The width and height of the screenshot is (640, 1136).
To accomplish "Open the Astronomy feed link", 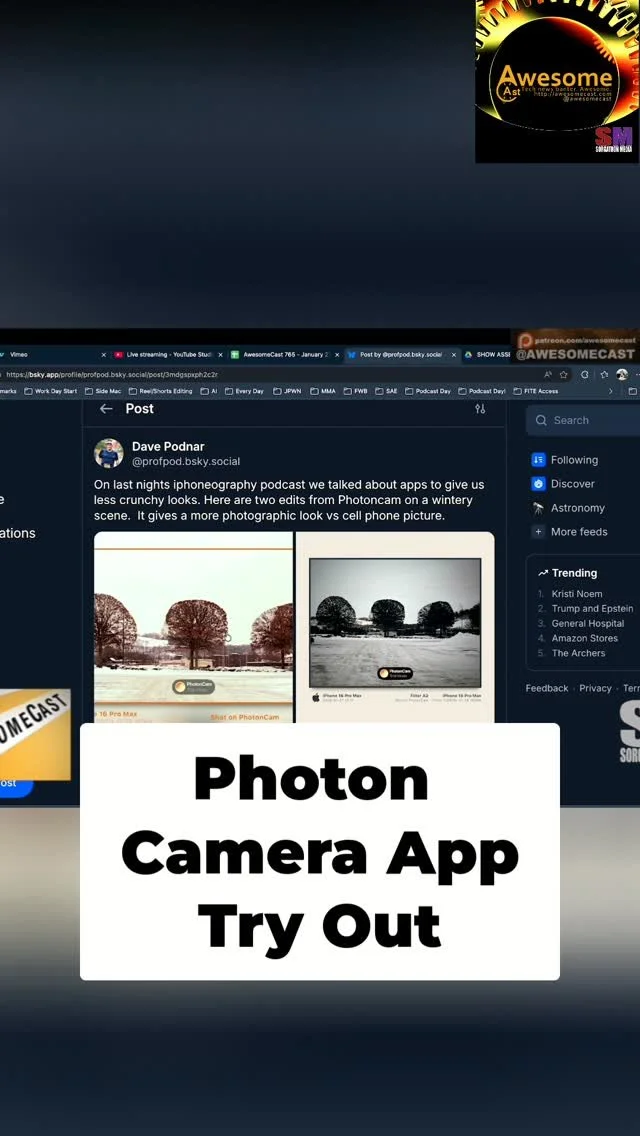I will [x=578, y=509].
